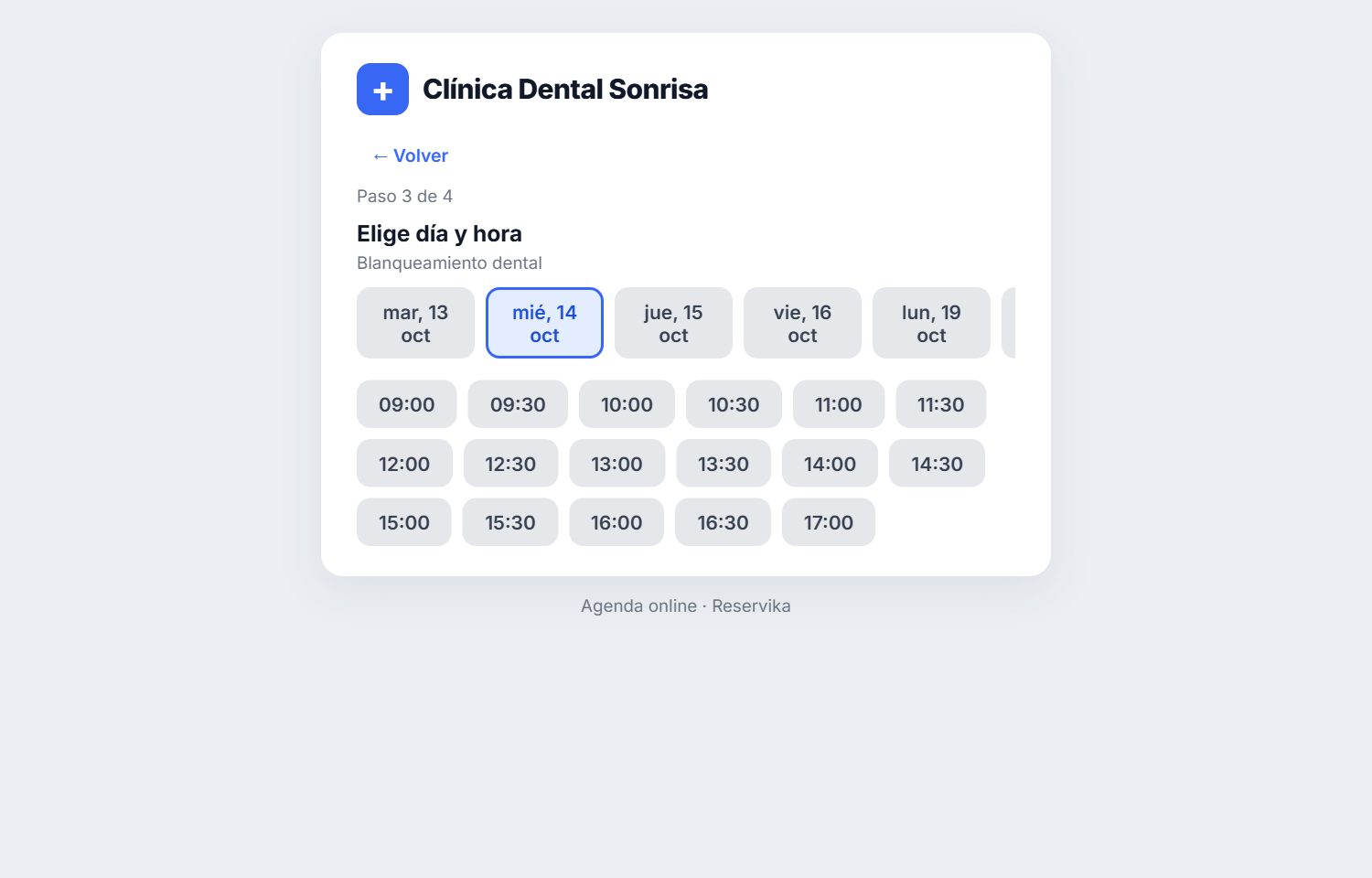
Task: Select the 11:30 time slot
Action: tap(940, 404)
